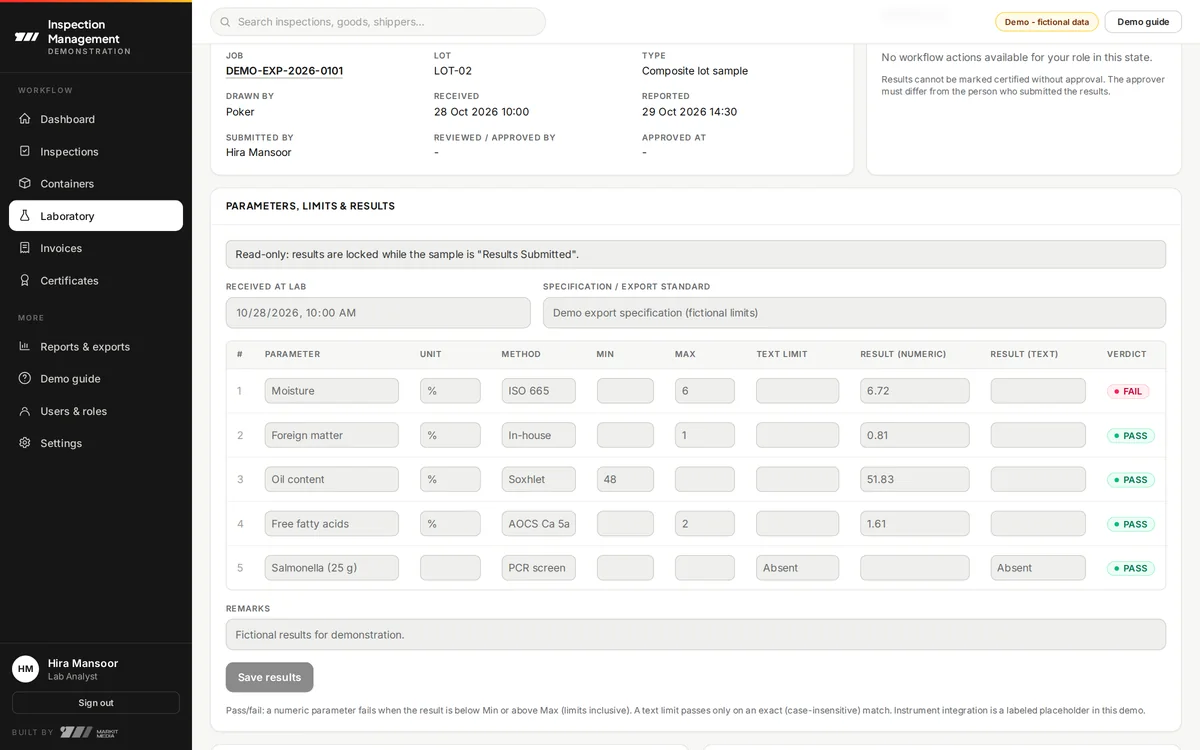
Task: Click the Remarks text field
Action: click(x=696, y=634)
